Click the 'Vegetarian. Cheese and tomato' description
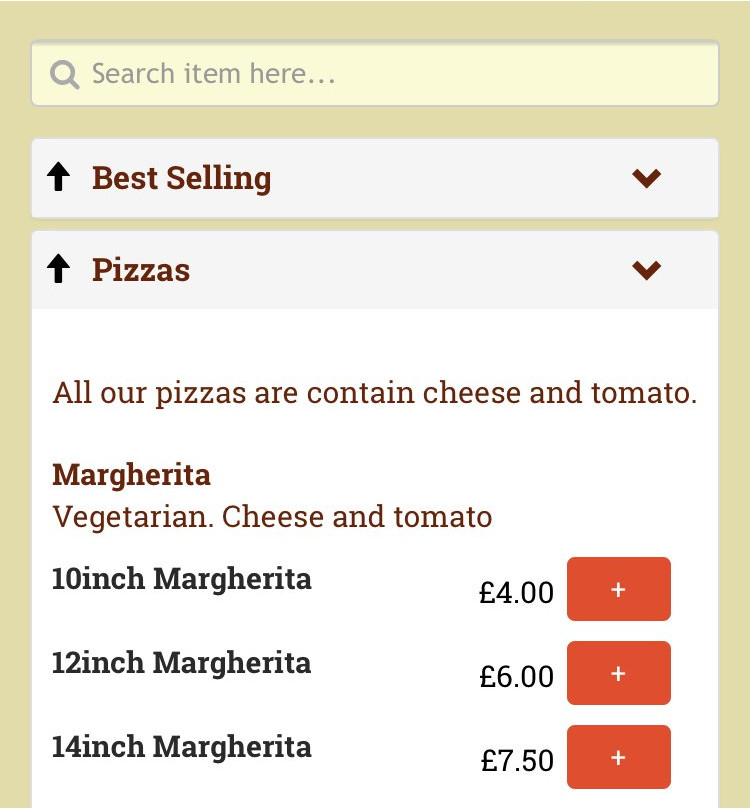 (x=272, y=517)
